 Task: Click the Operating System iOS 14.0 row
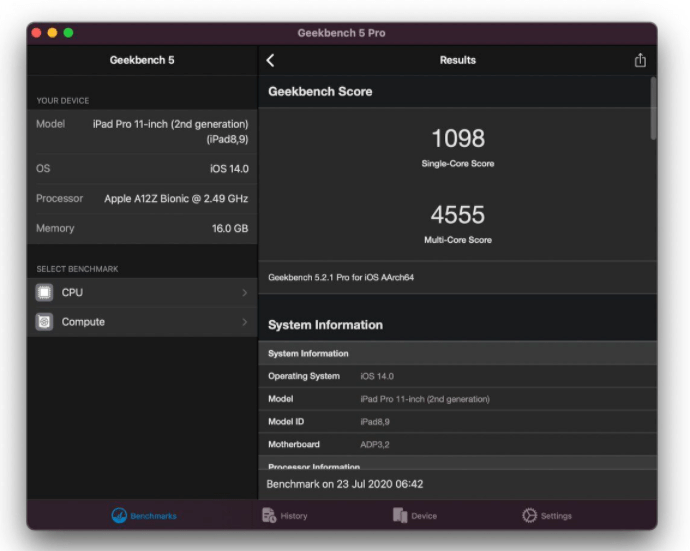pos(458,376)
